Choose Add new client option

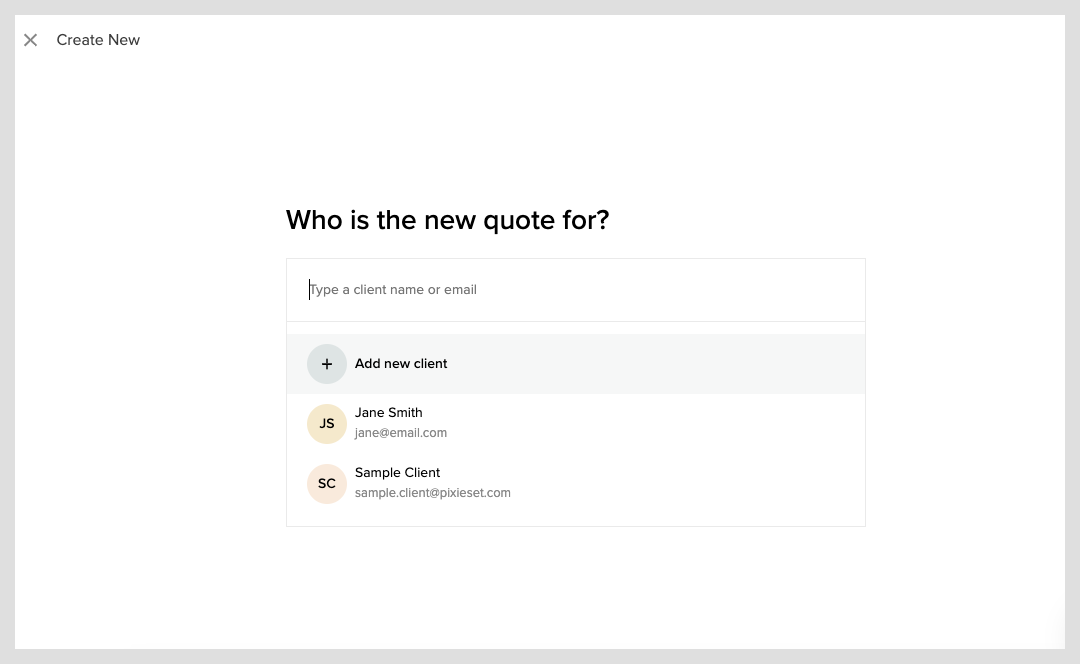tap(576, 364)
